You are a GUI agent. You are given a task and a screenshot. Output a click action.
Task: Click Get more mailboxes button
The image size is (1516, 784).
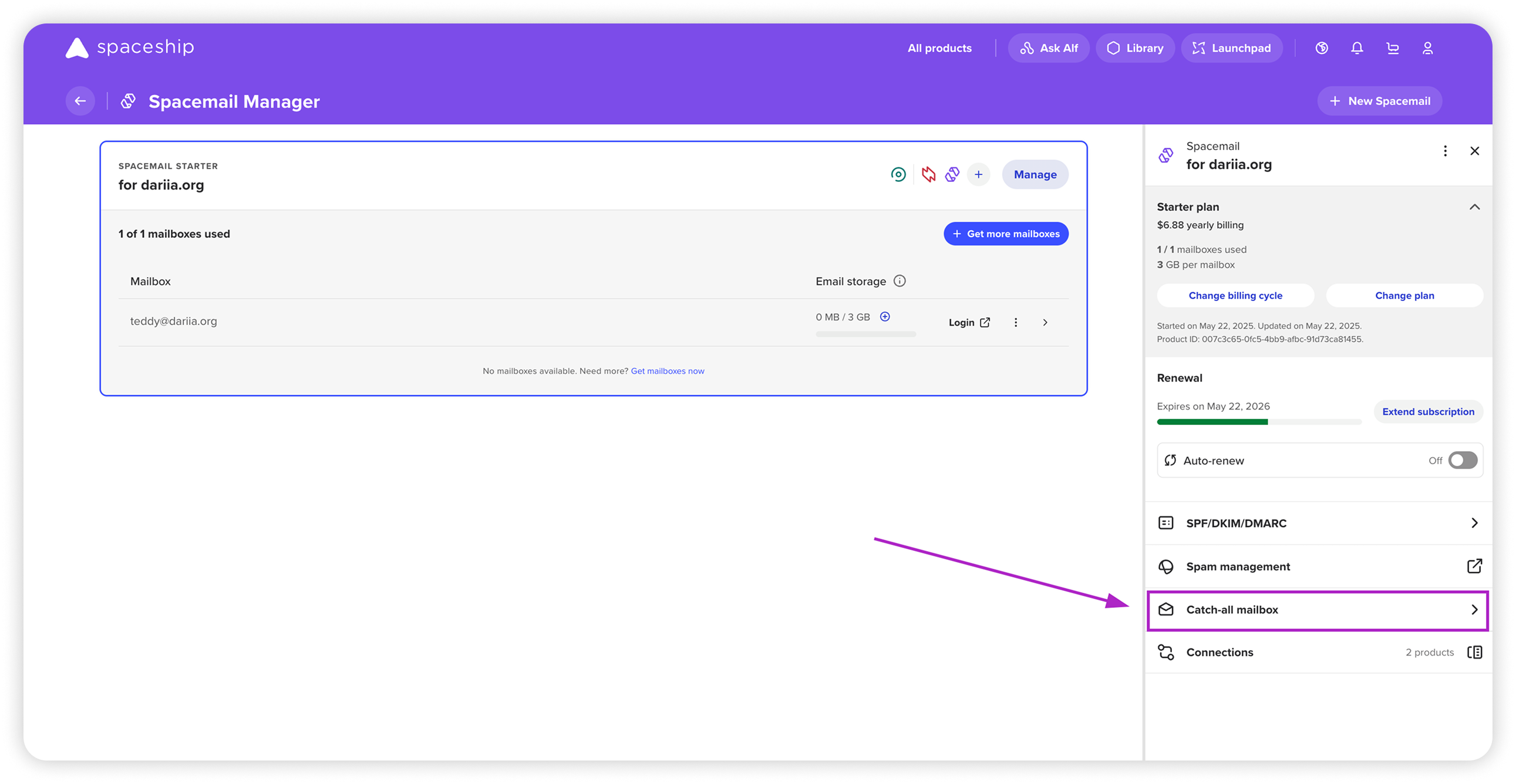point(1006,234)
